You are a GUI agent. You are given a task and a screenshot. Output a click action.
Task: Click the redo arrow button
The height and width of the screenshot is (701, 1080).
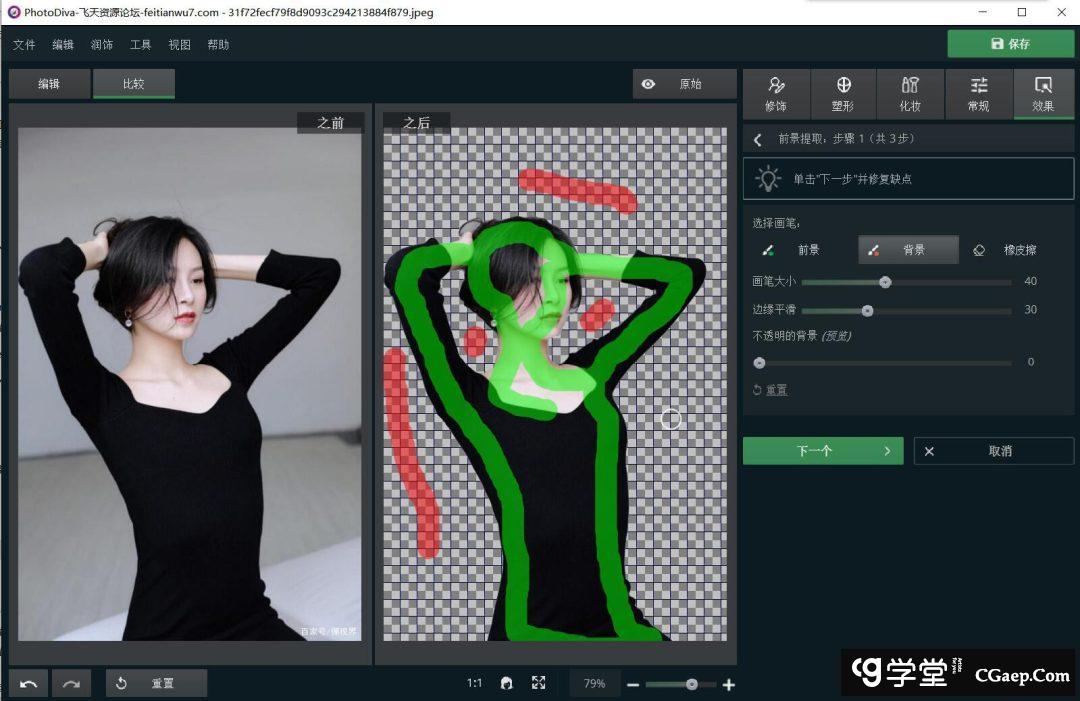pyautogui.click(x=71, y=684)
